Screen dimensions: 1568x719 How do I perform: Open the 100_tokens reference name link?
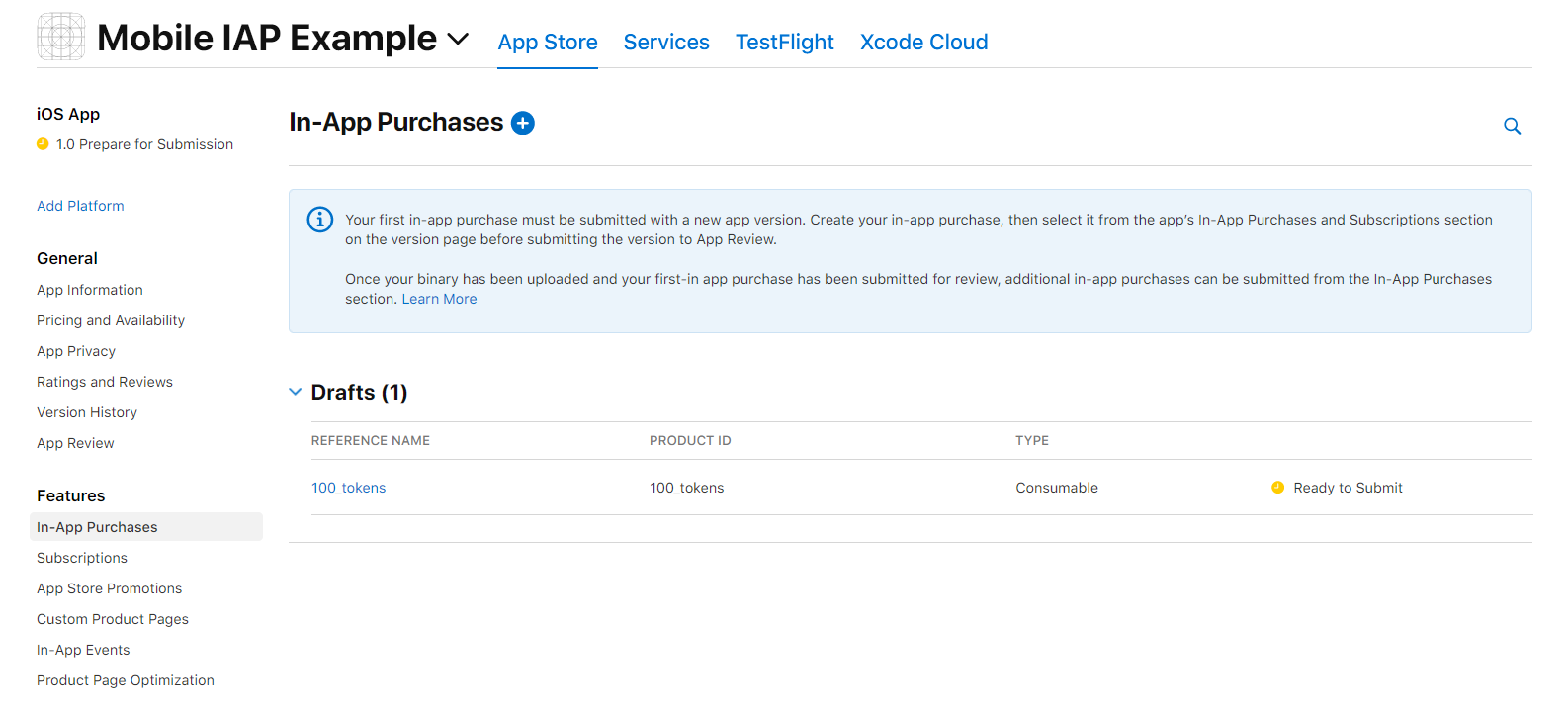click(x=349, y=488)
